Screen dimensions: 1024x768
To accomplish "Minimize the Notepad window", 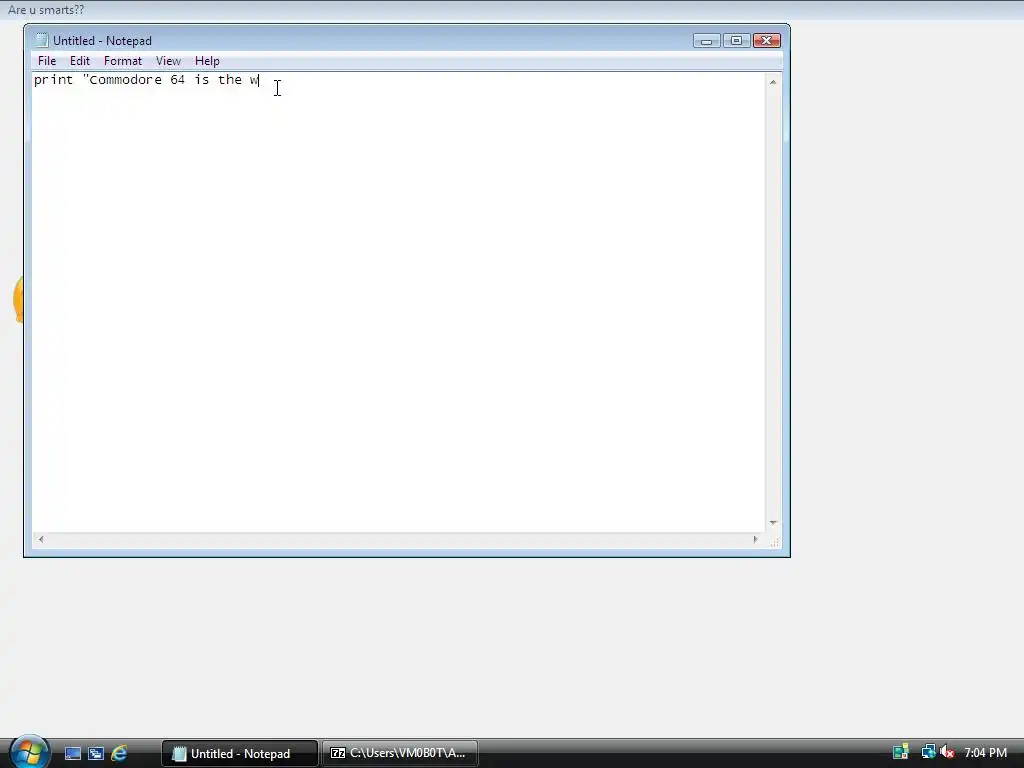I will click(x=707, y=41).
